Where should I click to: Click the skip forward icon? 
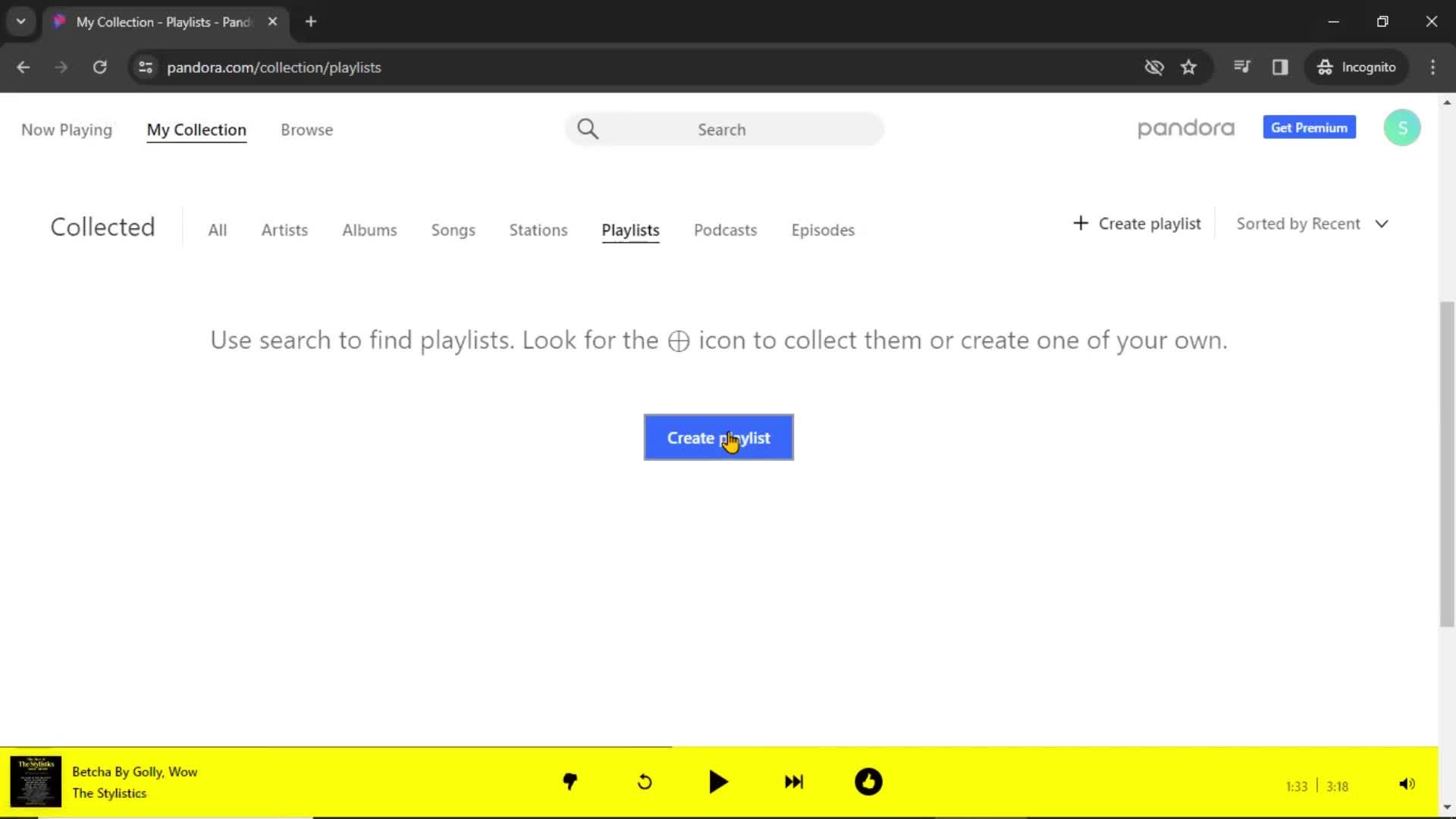(x=793, y=782)
